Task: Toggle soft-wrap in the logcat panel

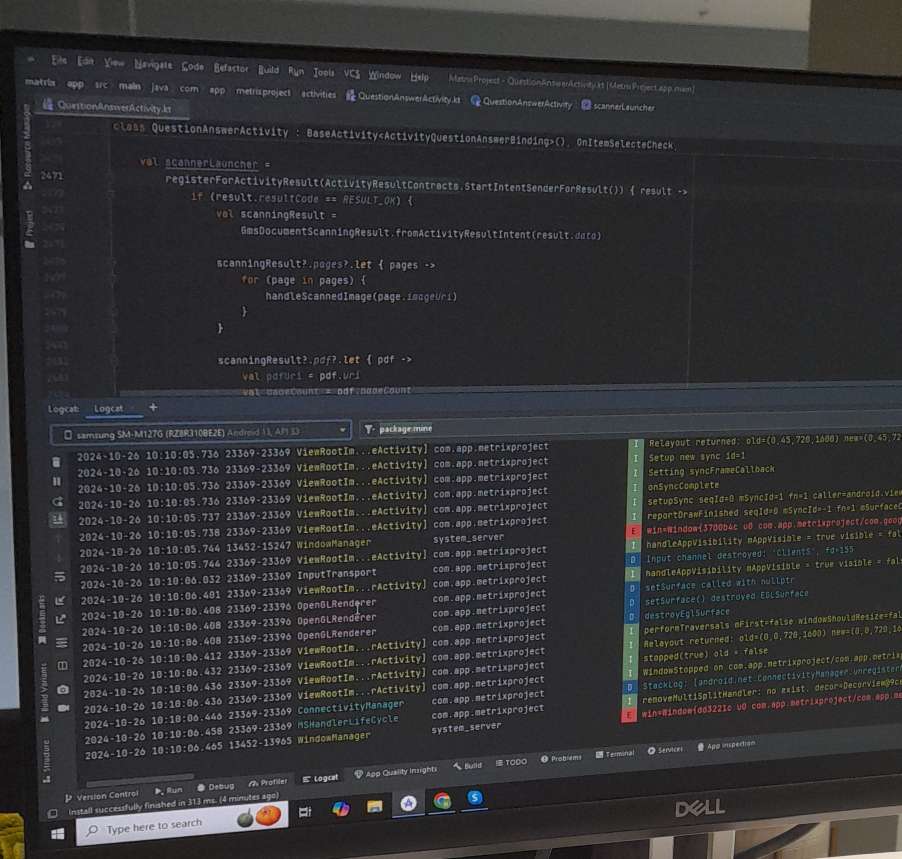Action: click(60, 577)
